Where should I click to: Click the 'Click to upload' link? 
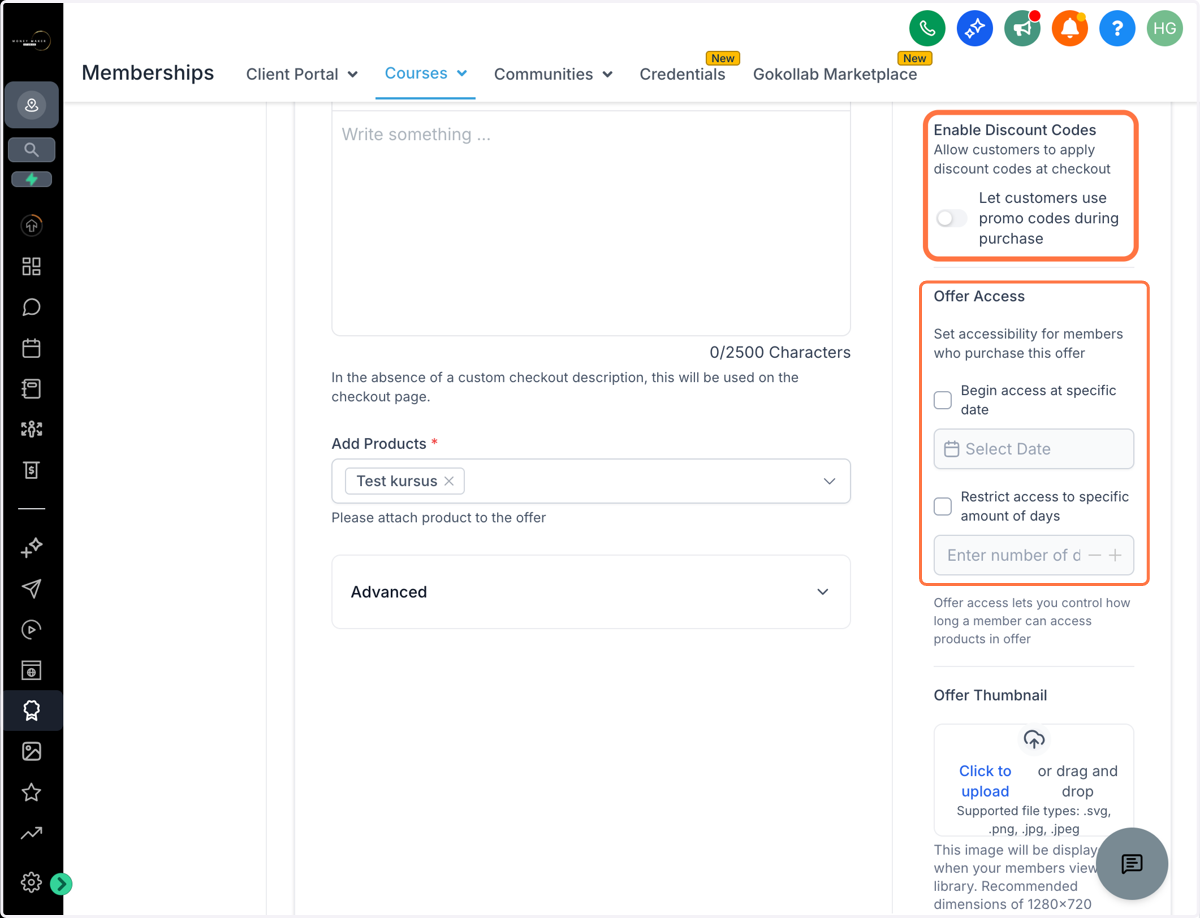pyautogui.click(x=985, y=781)
